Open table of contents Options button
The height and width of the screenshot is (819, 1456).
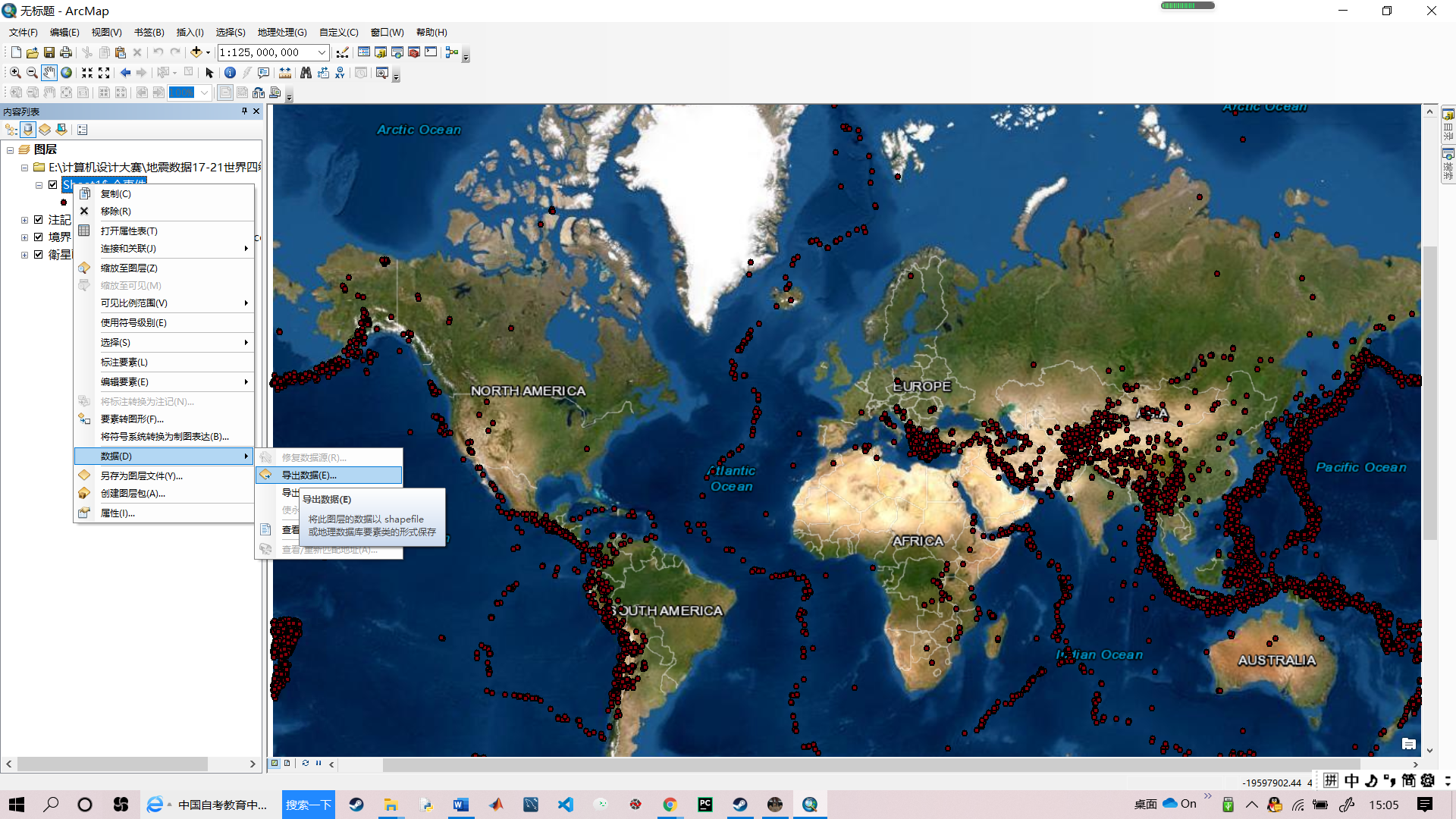[83, 130]
